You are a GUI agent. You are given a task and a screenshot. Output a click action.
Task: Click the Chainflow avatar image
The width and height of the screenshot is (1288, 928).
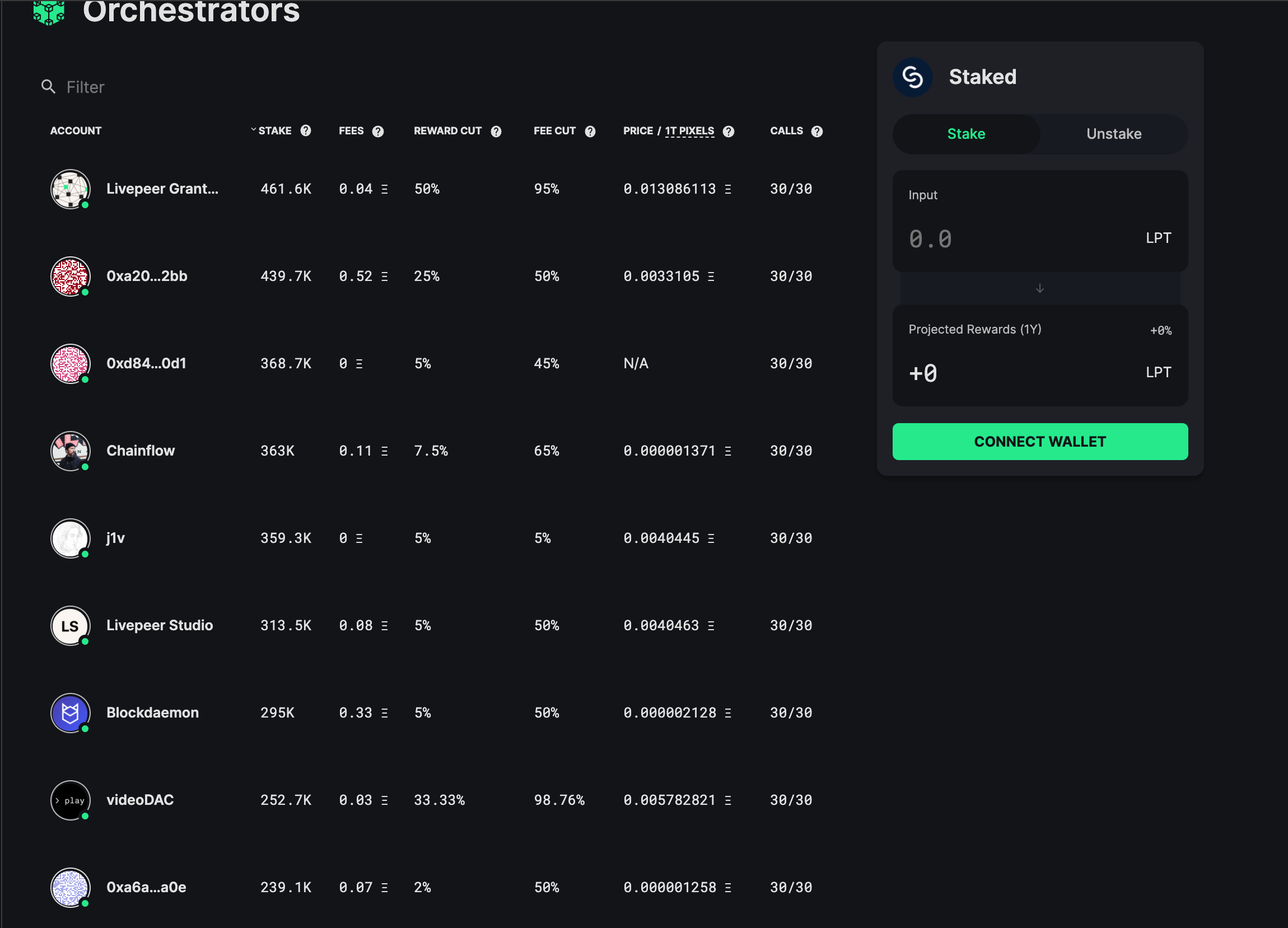pos(71,451)
